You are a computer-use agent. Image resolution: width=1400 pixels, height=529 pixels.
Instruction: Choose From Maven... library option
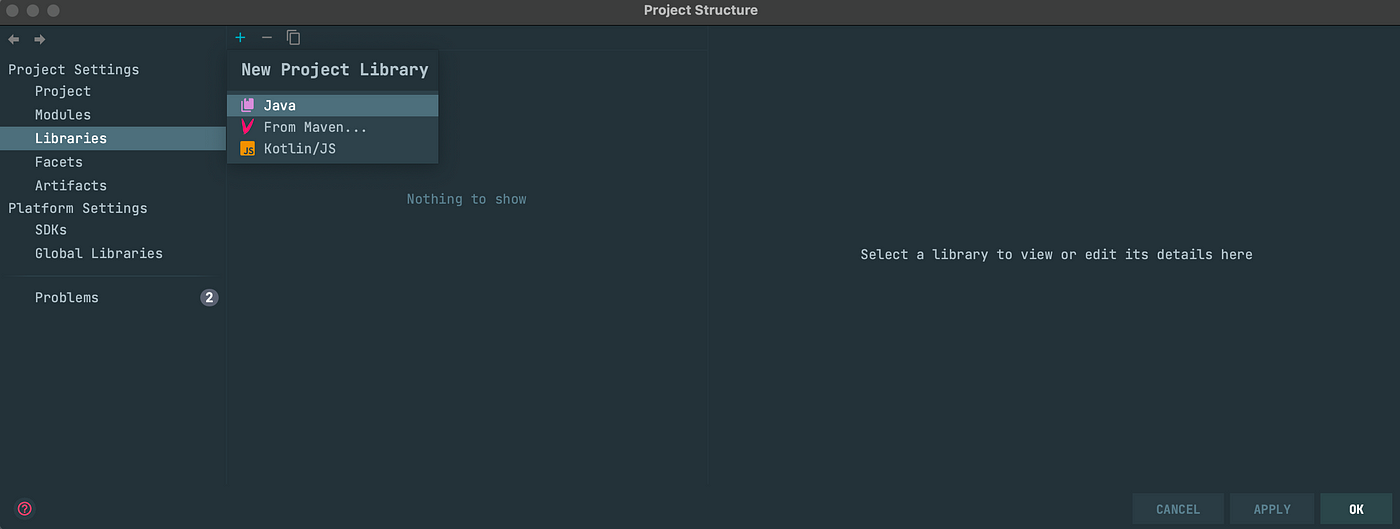[x=315, y=127]
